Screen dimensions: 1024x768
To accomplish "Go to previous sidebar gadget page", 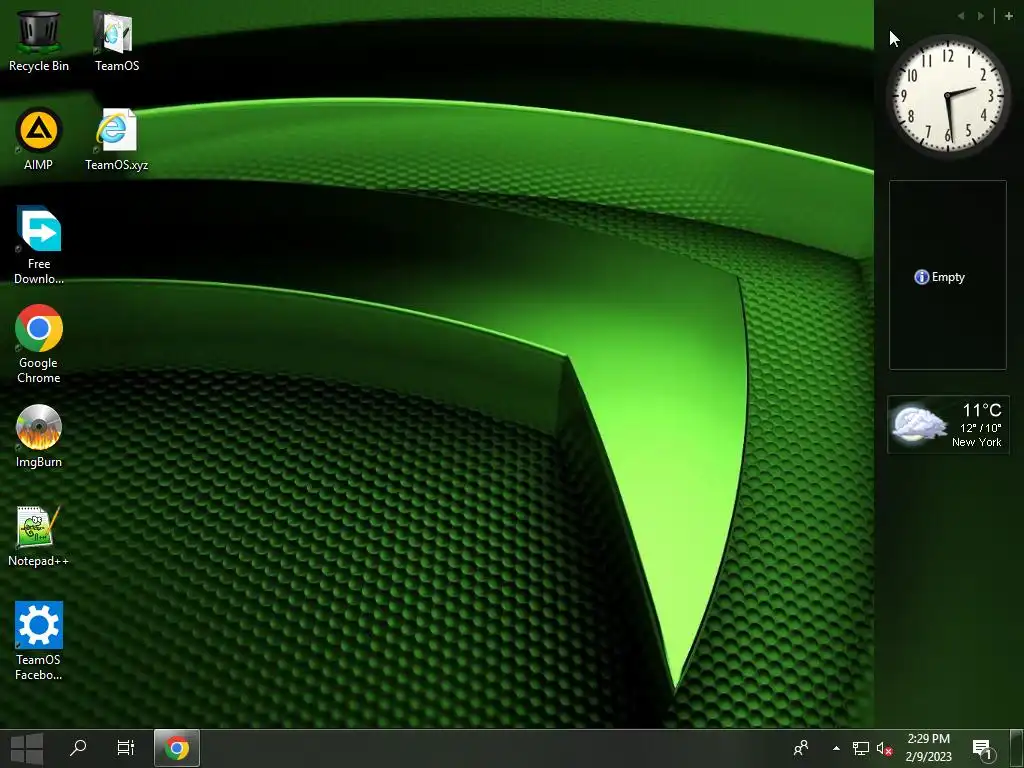I will coord(961,16).
